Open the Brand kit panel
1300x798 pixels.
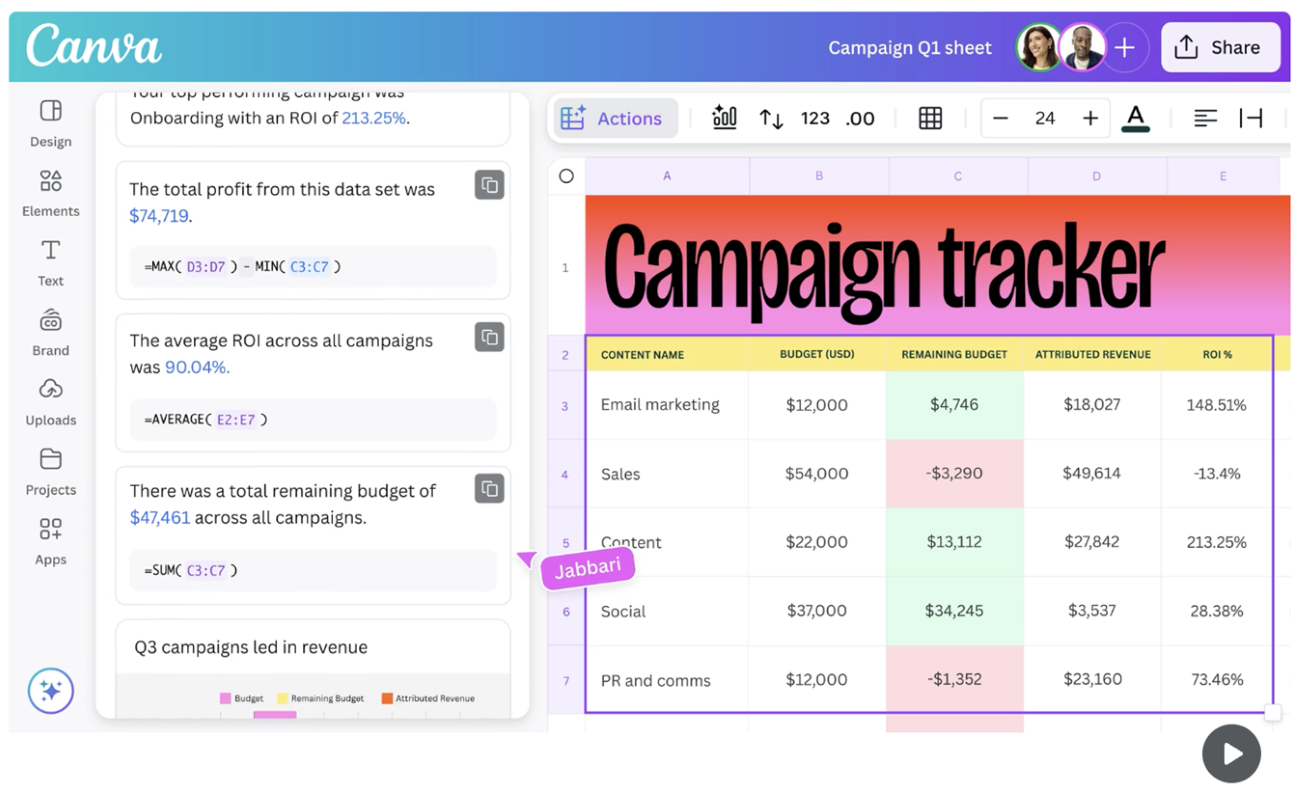(x=50, y=332)
